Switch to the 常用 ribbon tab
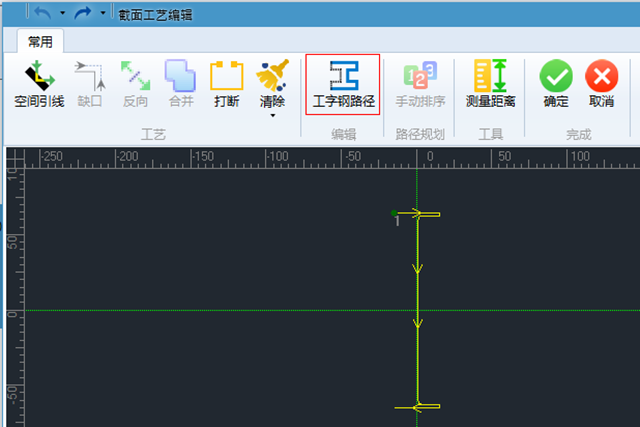This screenshot has width=640, height=427. [x=41, y=41]
